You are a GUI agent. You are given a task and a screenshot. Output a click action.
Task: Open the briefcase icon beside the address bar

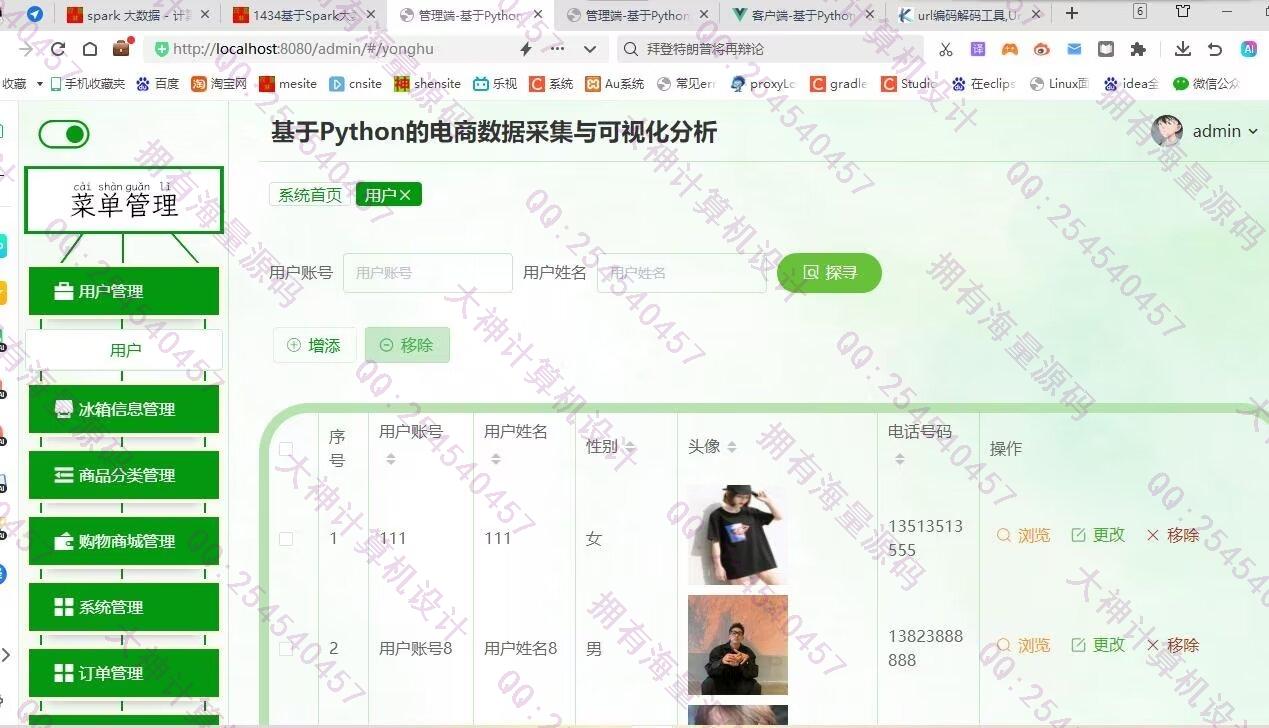pyautogui.click(x=122, y=48)
